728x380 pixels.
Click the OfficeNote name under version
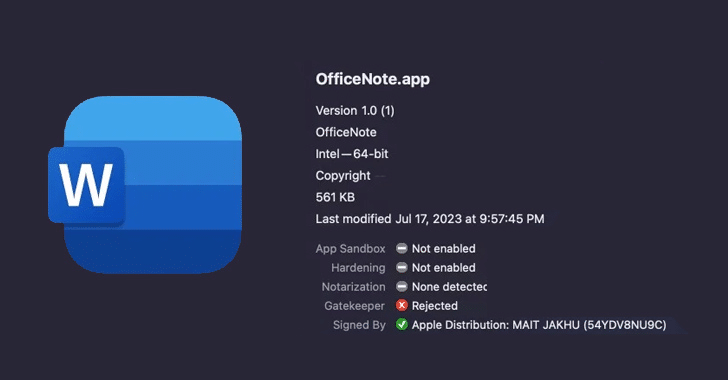[x=346, y=132]
